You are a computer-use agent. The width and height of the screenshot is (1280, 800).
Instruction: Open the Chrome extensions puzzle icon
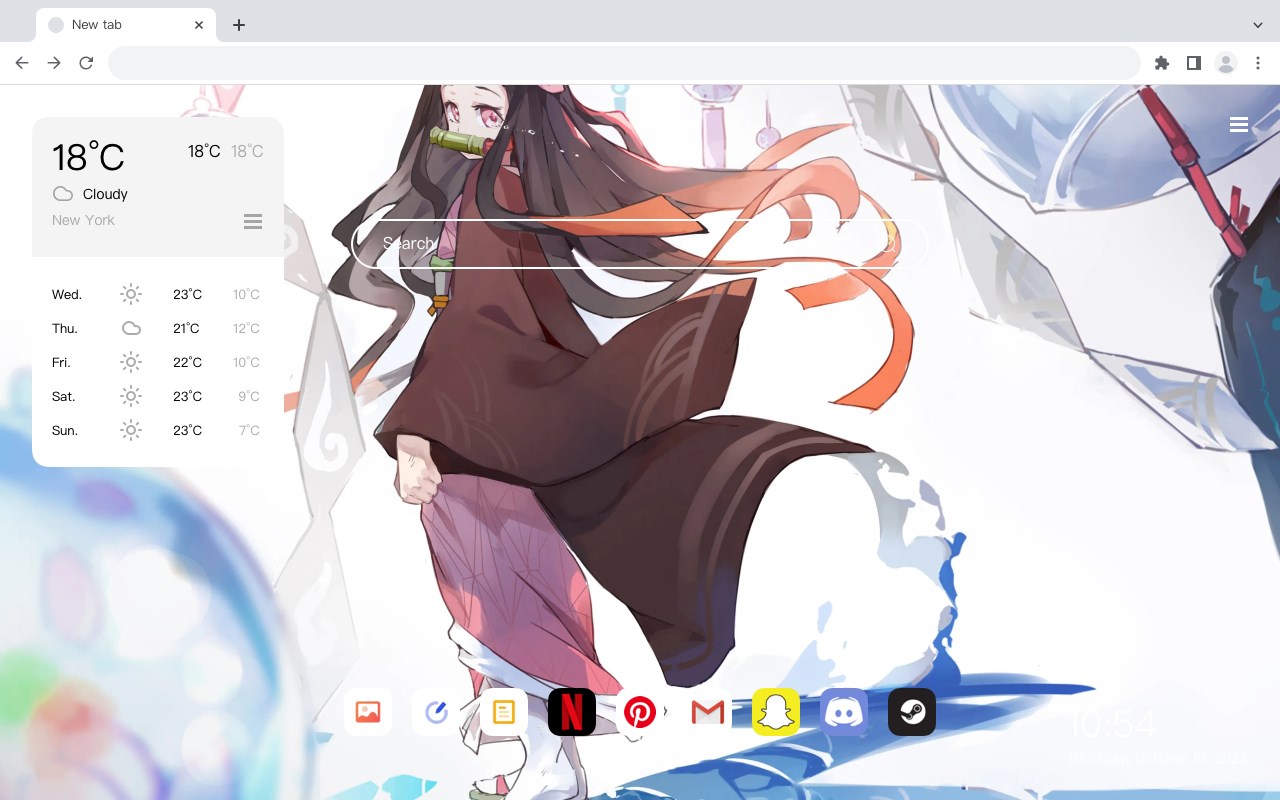click(1161, 63)
